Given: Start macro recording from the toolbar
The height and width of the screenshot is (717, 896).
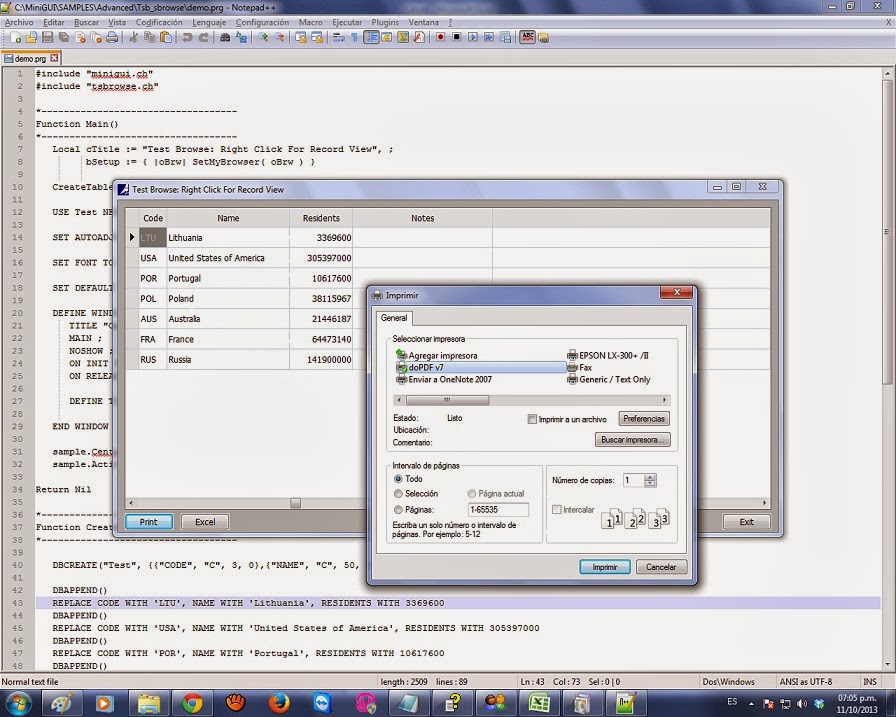Looking at the screenshot, I should pos(441,38).
